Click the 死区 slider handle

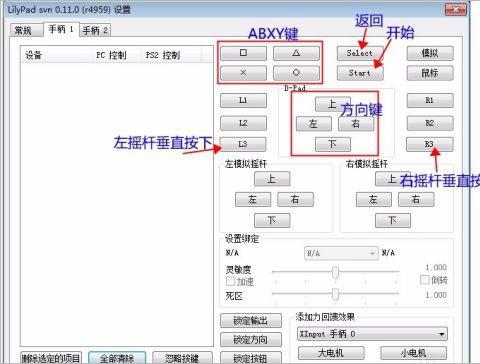(x=335, y=294)
